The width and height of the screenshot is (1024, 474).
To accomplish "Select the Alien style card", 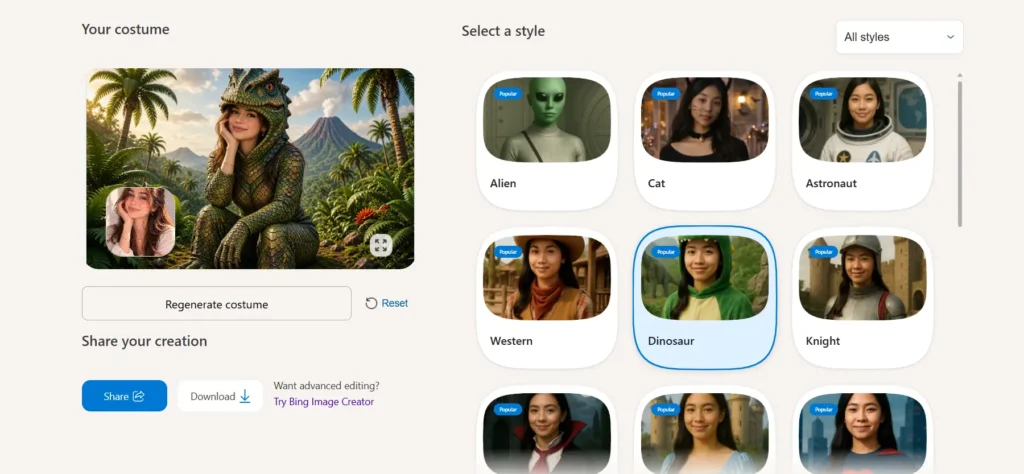I will tap(547, 140).
